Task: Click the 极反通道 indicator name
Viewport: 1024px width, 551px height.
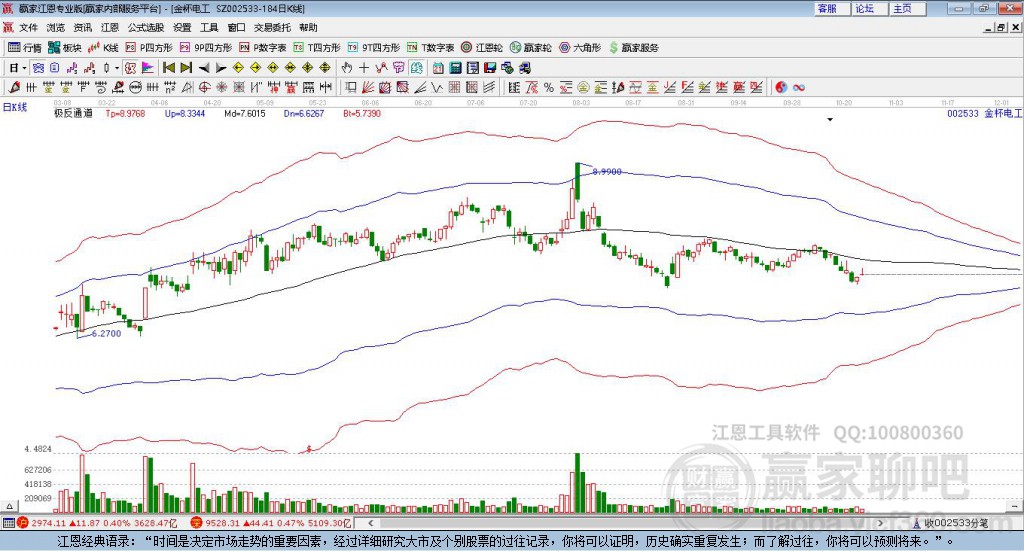Action: (74, 114)
